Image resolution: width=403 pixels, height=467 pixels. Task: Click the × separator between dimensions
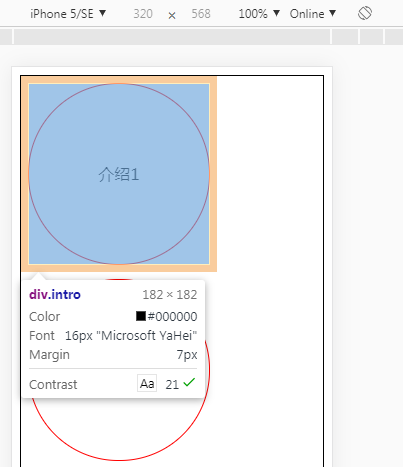(172, 15)
